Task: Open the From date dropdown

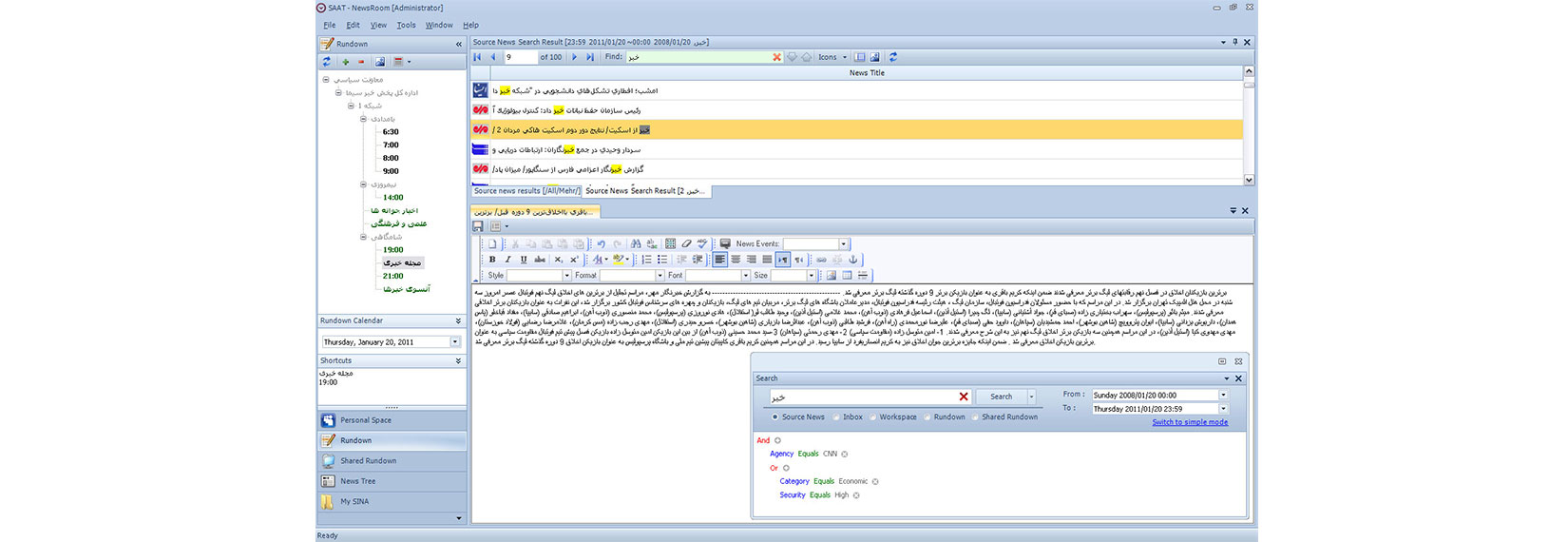Action: point(1223,396)
